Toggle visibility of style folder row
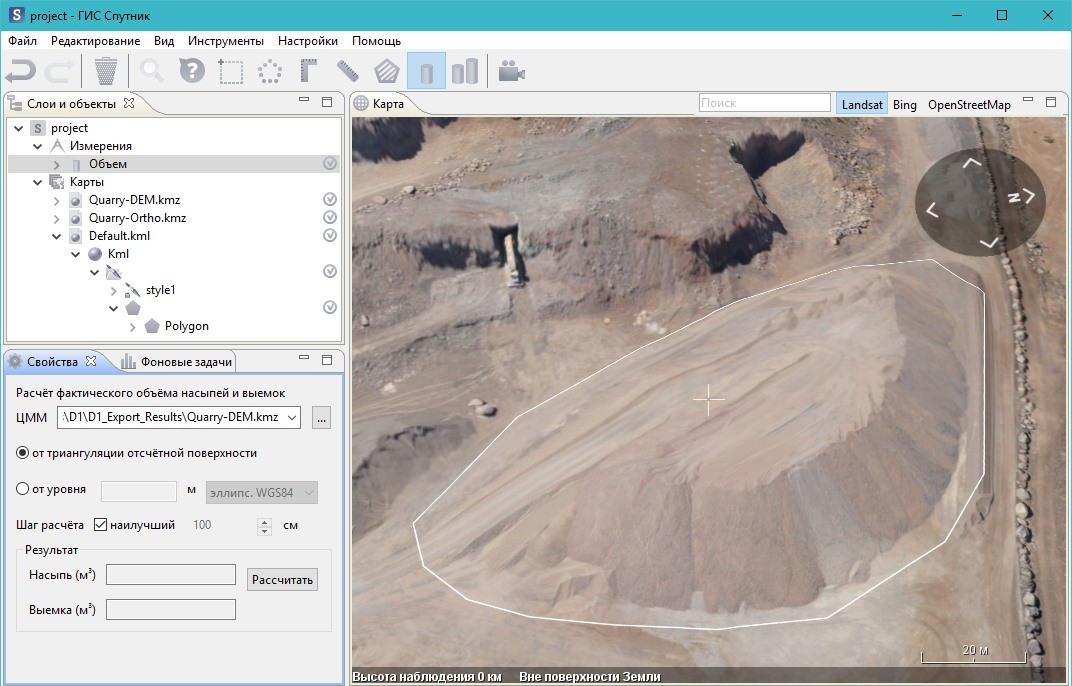 [x=330, y=271]
